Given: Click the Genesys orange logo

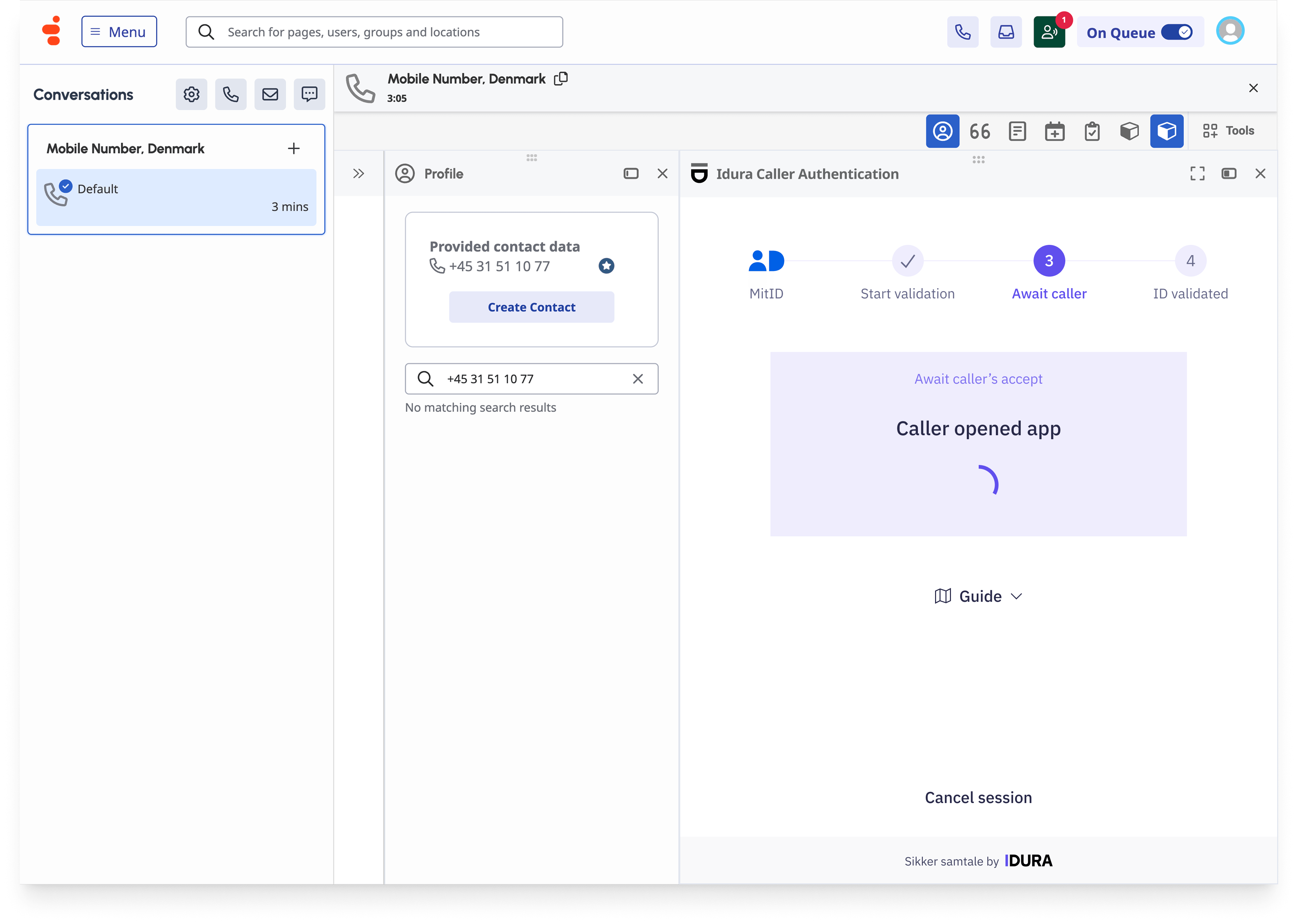Looking at the screenshot, I should click(52, 31).
